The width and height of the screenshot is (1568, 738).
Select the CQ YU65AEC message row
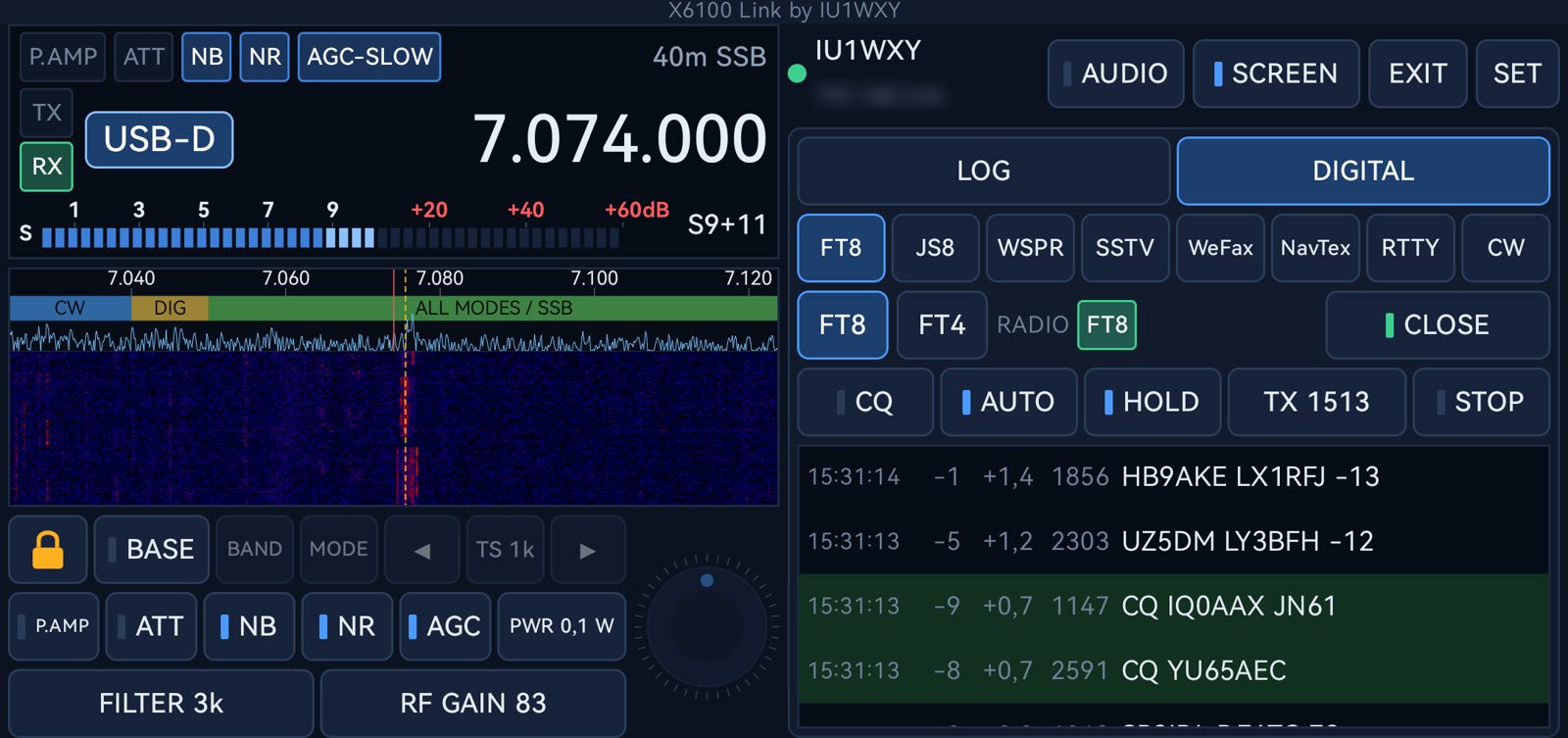1174,670
